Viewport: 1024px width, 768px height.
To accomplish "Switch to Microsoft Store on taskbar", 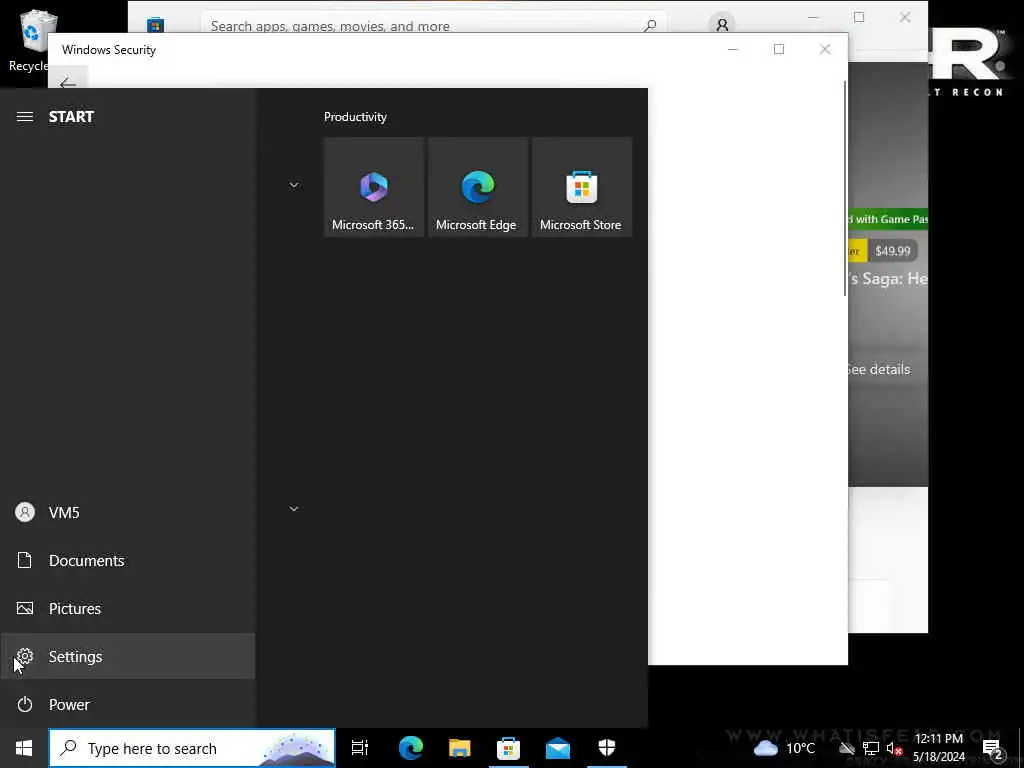I will [x=509, y=748].
